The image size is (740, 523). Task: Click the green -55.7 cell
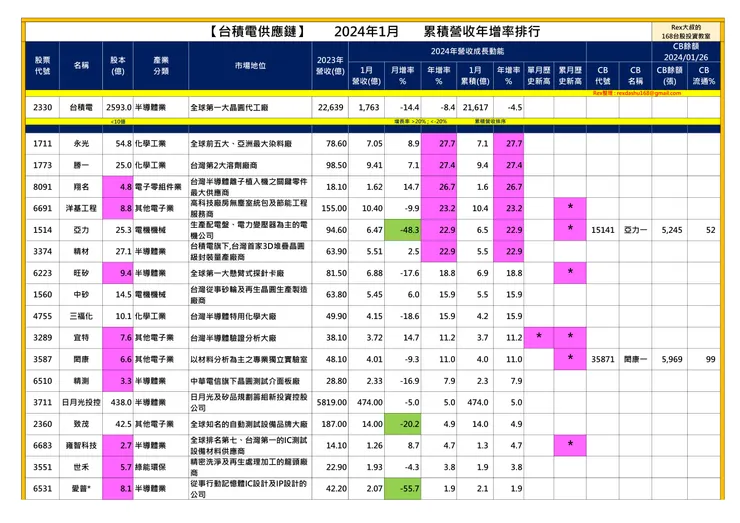403,489
